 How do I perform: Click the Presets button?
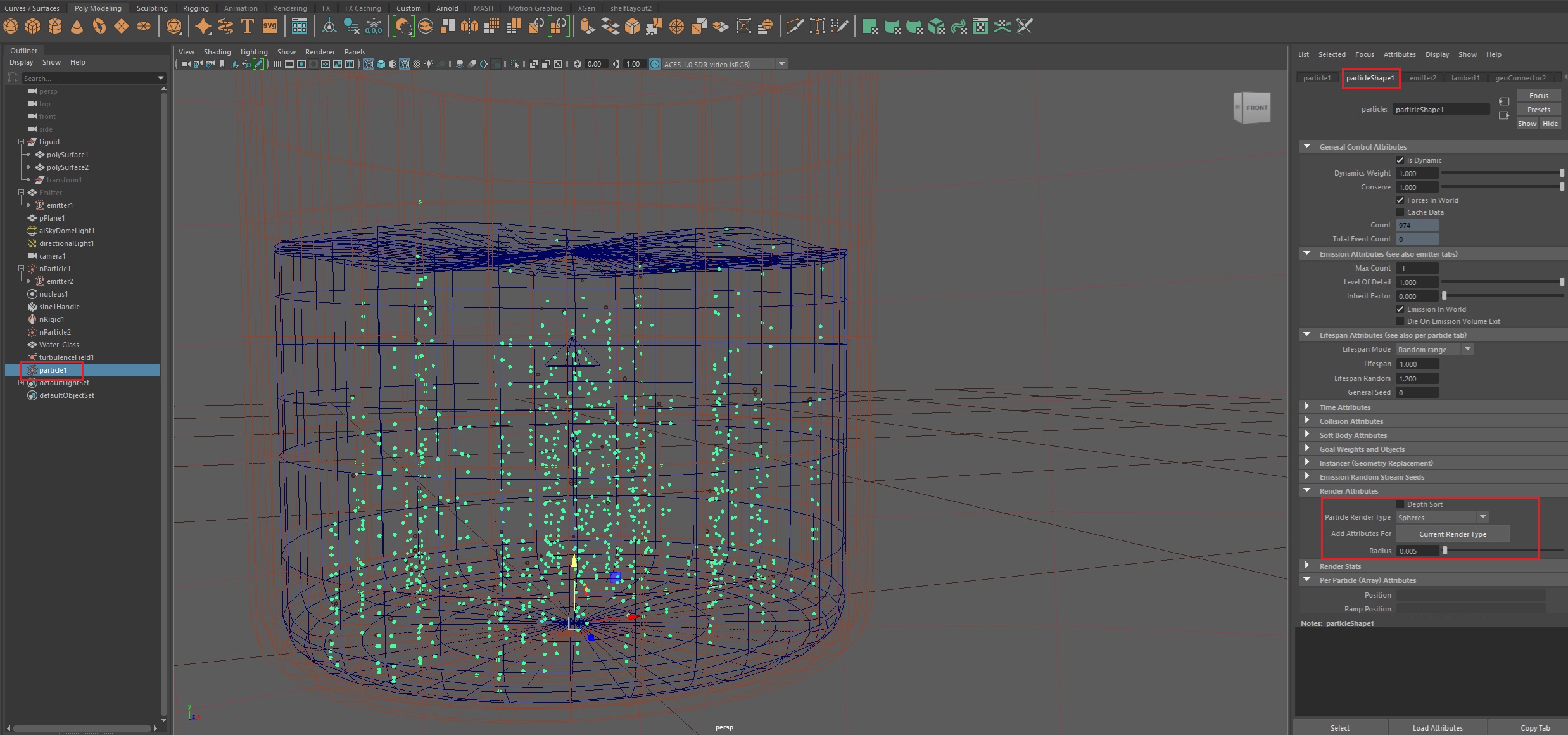pyautogui.click(x=1539, y=110)
